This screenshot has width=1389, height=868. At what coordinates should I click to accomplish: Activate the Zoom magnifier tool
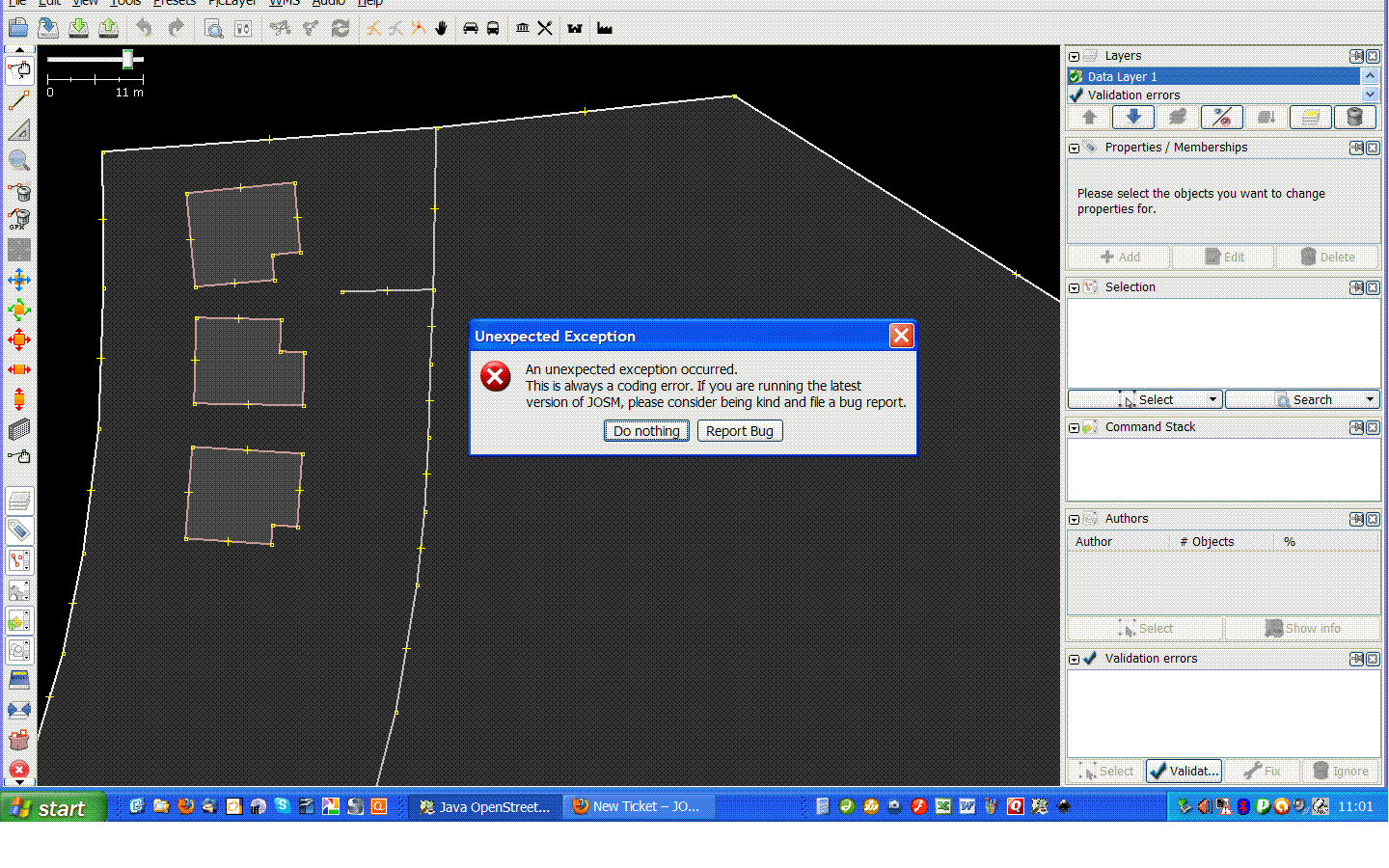(18, 160)
